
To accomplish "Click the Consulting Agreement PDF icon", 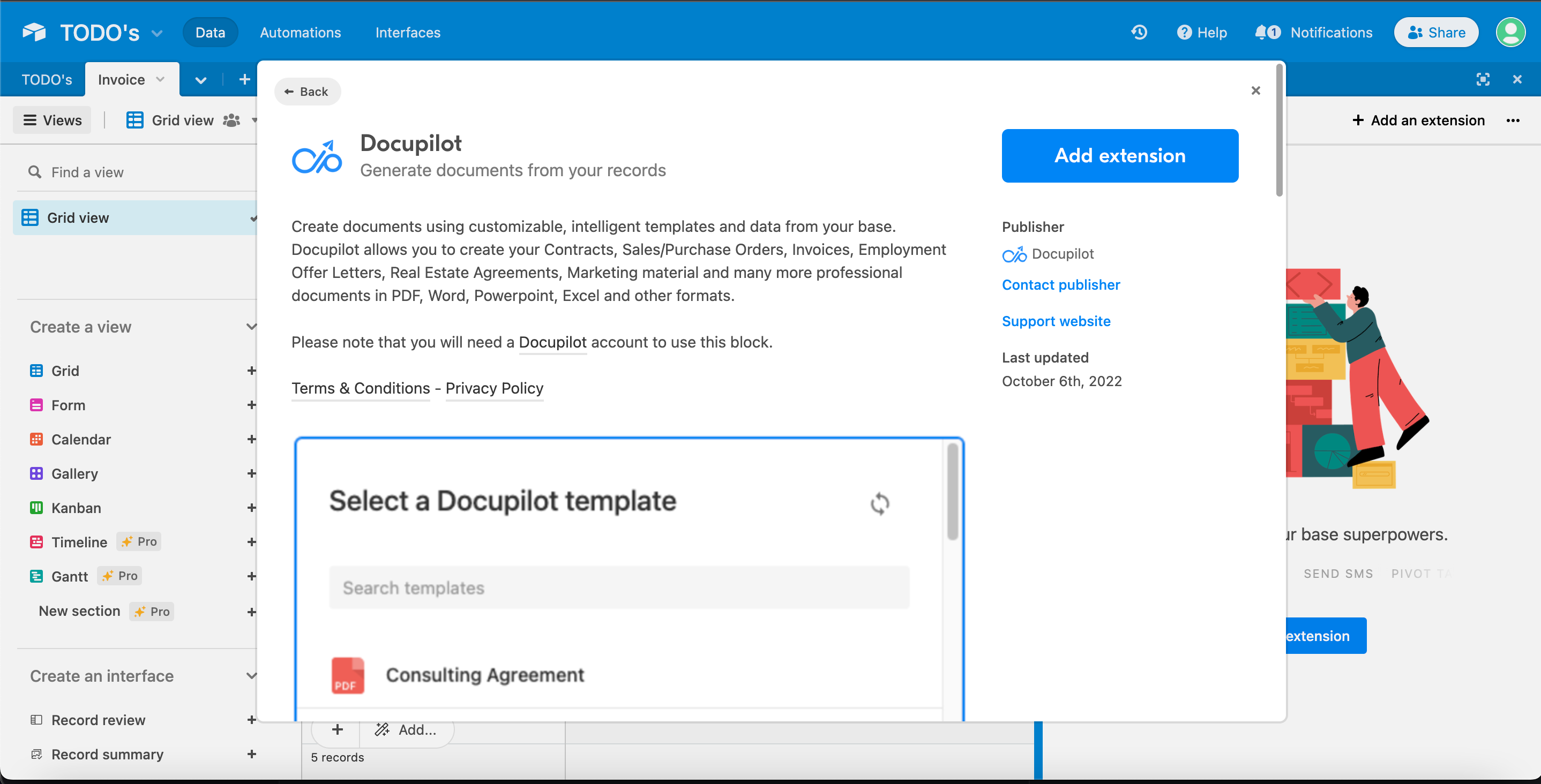I will [348, 676].
